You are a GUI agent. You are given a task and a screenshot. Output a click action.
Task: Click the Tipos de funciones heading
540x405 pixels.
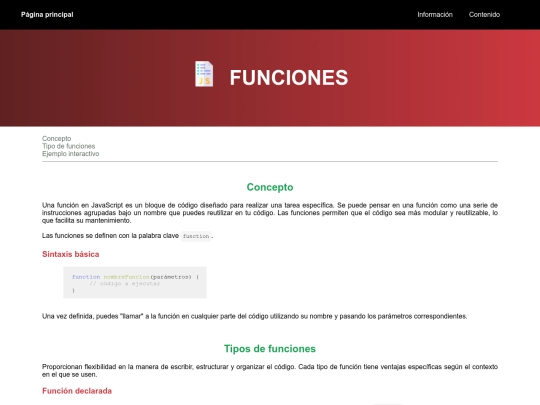point(270,349)
